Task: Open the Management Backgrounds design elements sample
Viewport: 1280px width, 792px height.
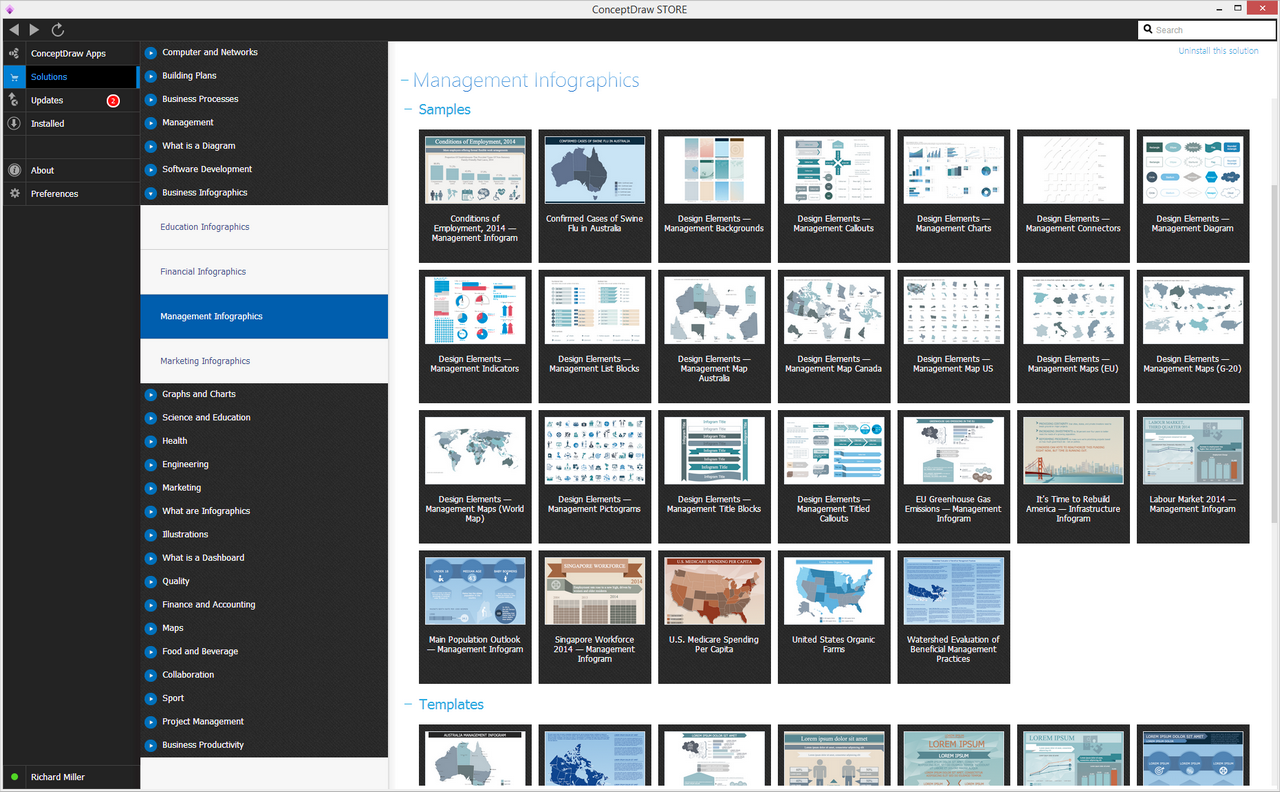Action: point(714,196)
